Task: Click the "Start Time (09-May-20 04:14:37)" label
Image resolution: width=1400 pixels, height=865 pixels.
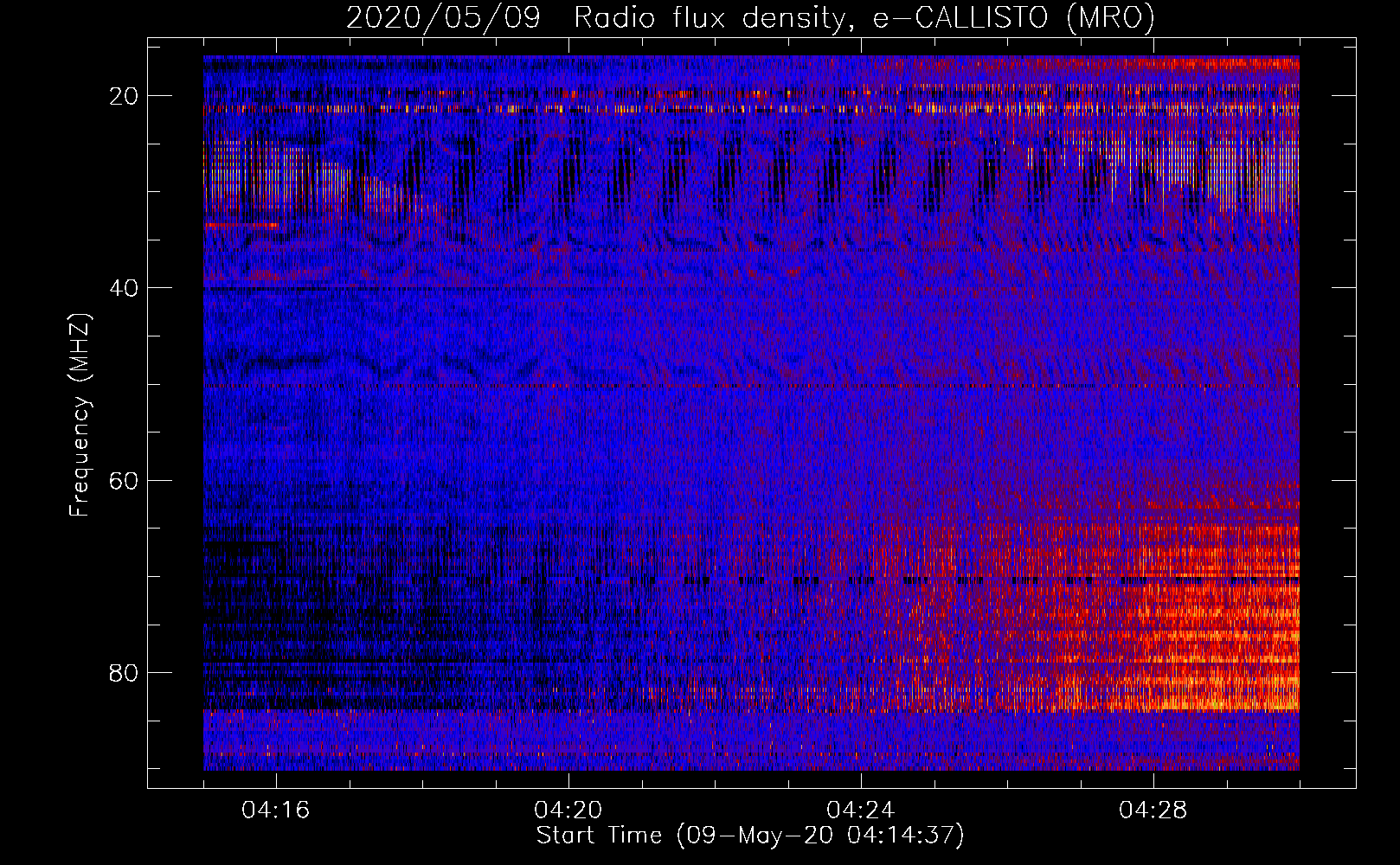Action: click(750, 836)
